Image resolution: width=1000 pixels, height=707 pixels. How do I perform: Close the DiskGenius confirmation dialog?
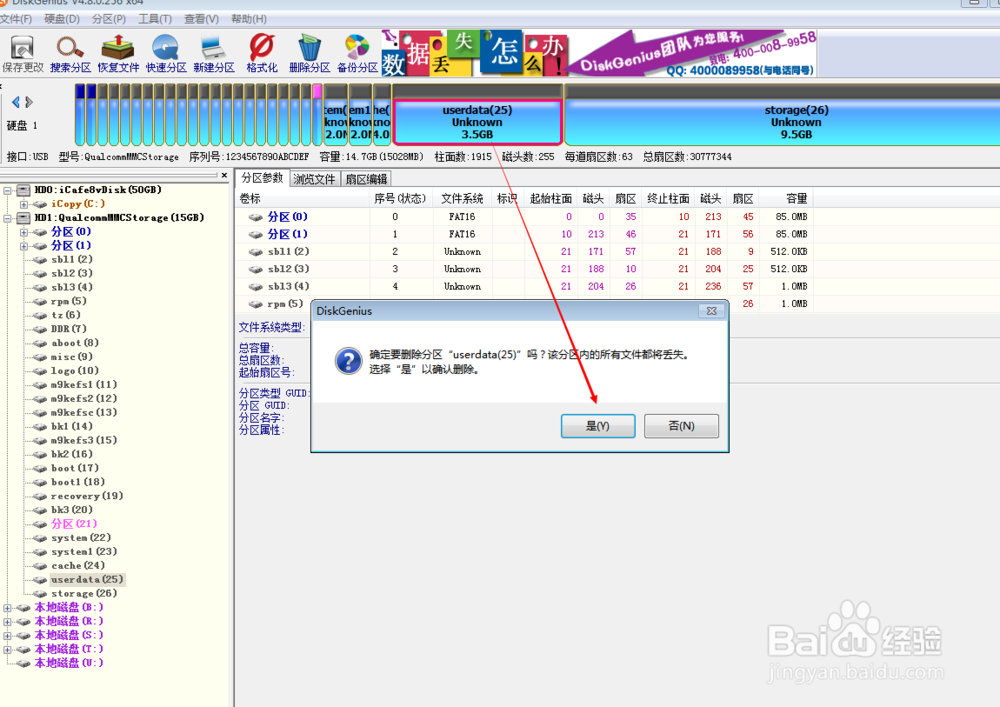tap(711, 311)
